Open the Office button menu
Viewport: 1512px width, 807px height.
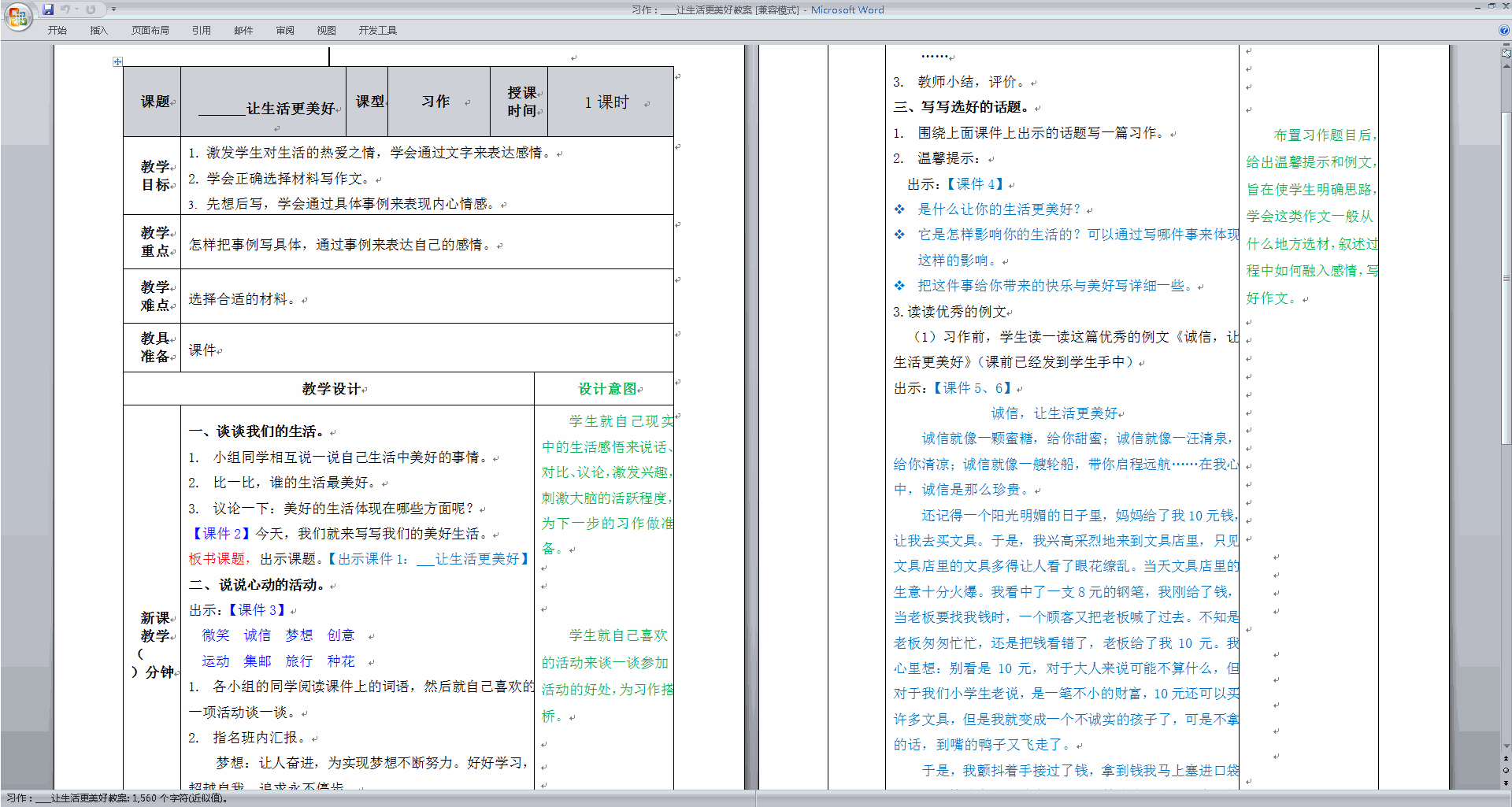pyautogui.click(x=17, y=16)
